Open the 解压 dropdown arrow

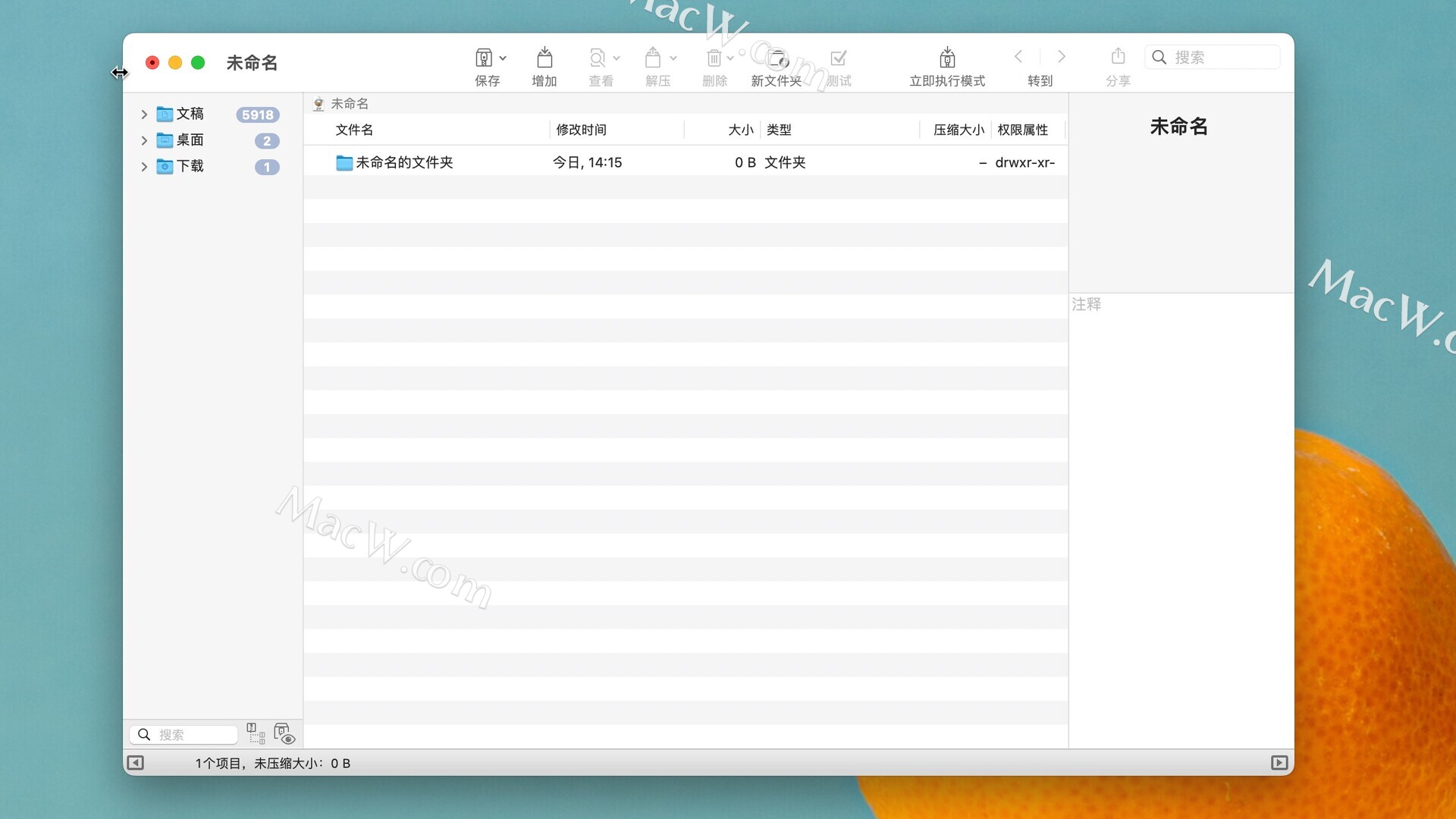tap(673, 58)
